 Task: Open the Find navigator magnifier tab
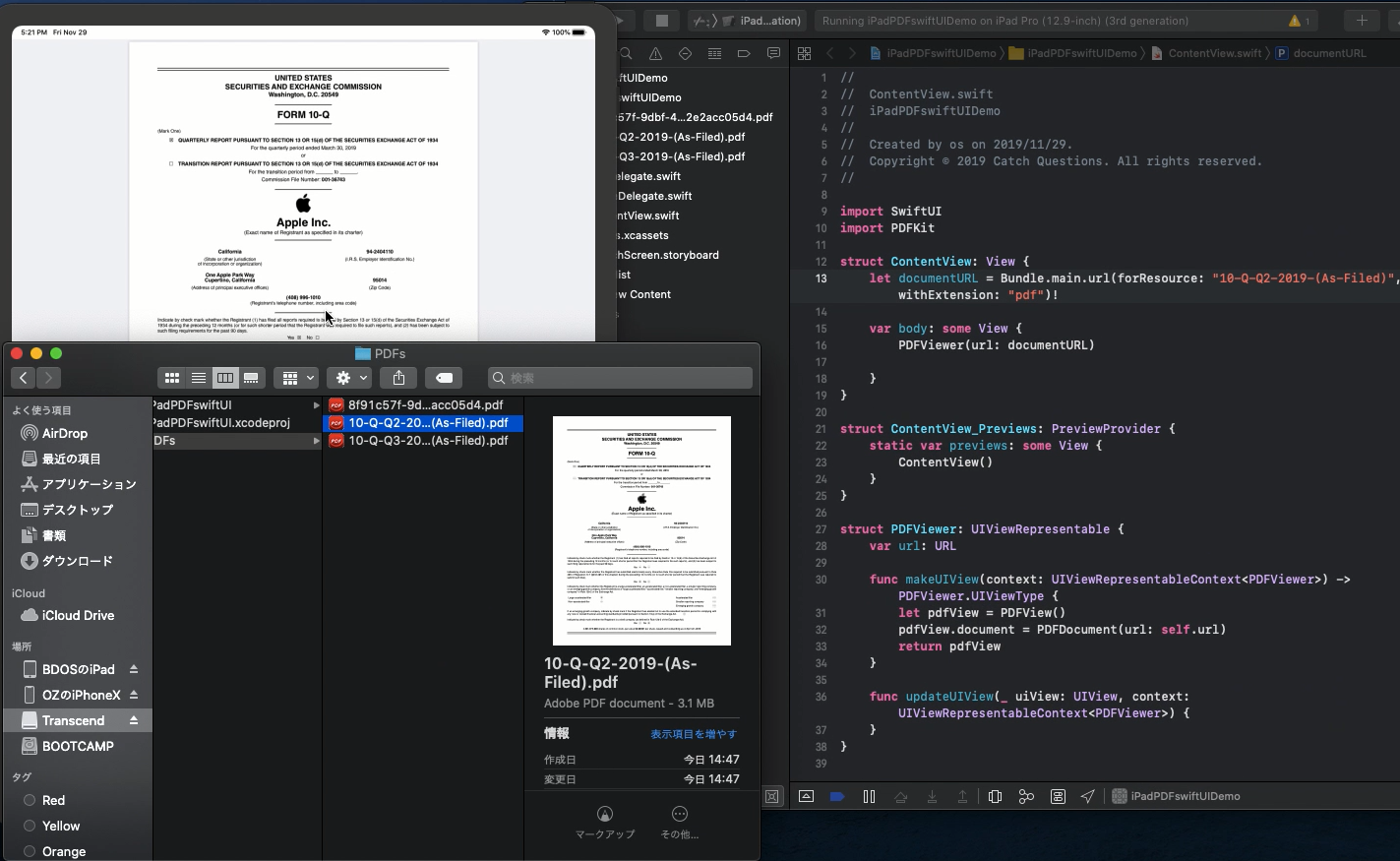pos(626,53)
